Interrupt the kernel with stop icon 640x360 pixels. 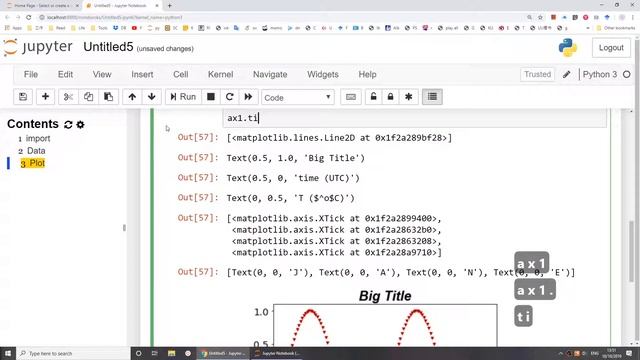pyautogui.click(x=211, y=97)
